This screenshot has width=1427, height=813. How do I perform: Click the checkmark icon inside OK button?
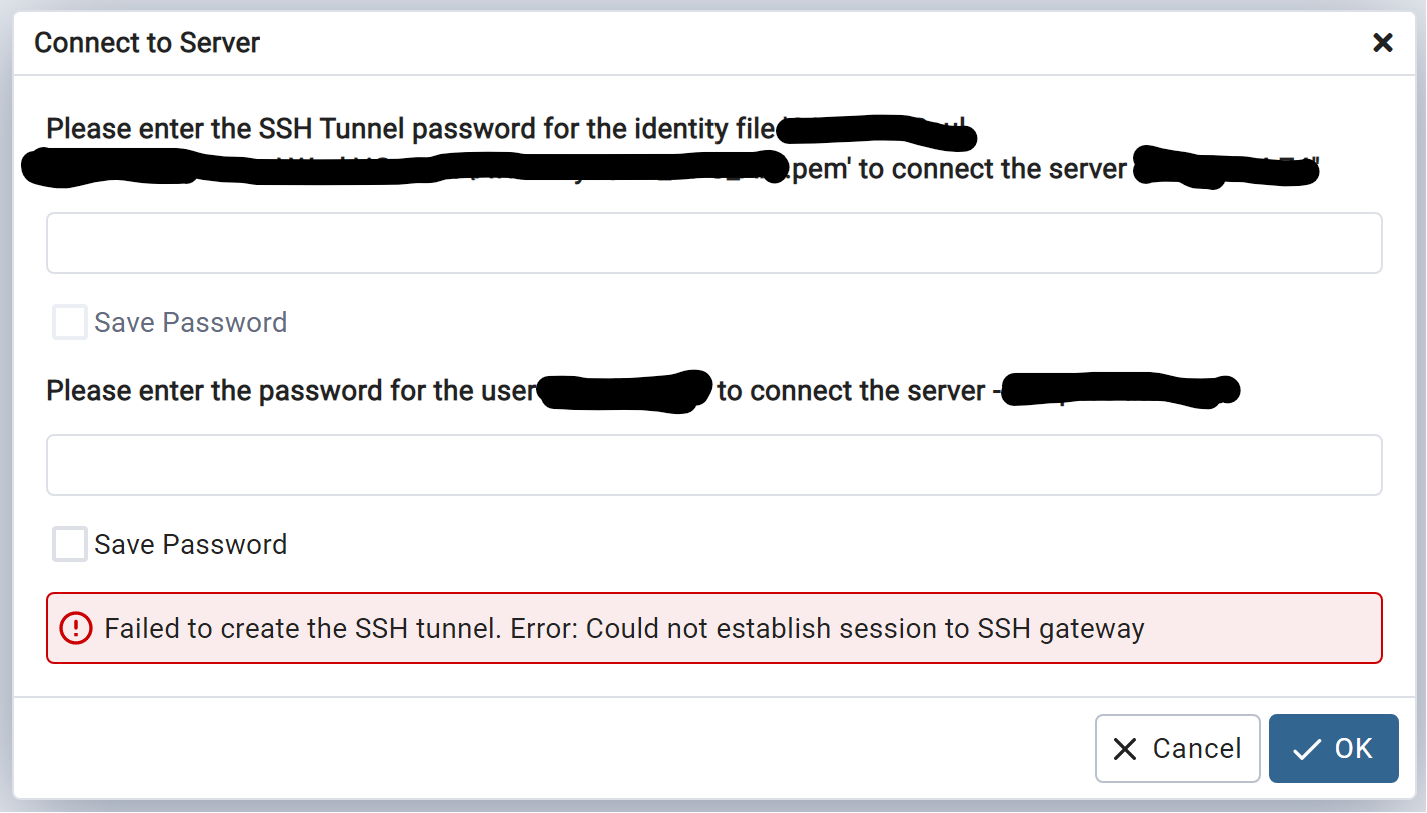(1306, 749)
